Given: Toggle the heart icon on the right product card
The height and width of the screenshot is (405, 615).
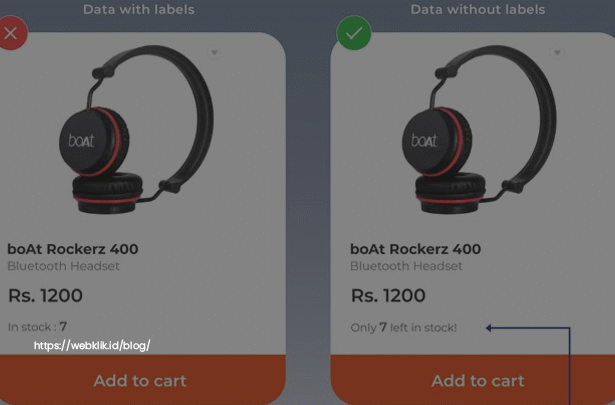Looking at the screenshot, I should 557,52.
